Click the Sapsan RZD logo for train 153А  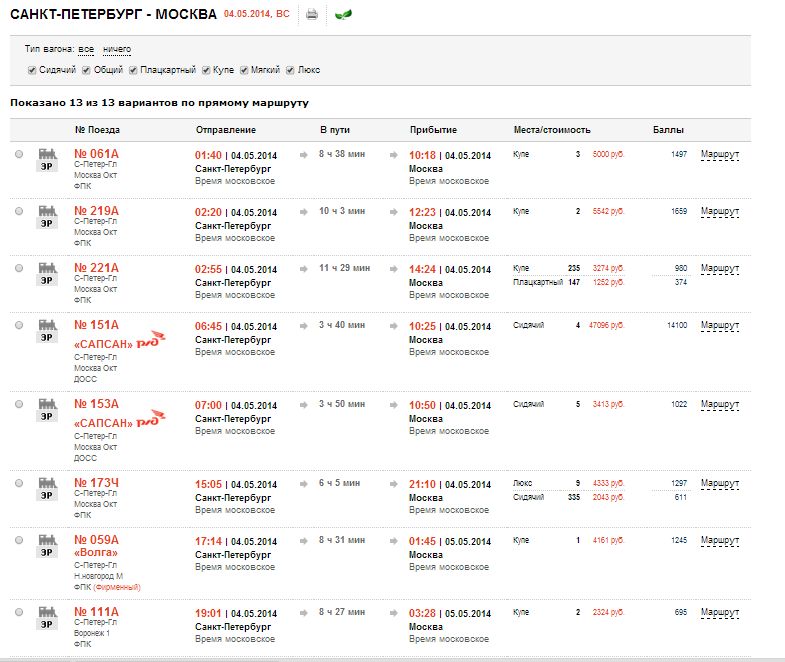coord(152,419)
